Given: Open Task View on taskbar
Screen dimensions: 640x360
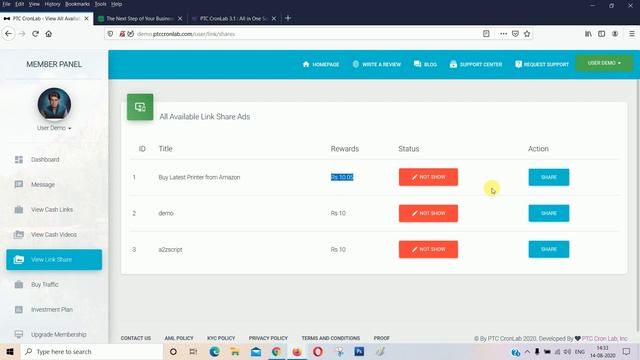Looking at the screenshot, I should 193,351.
